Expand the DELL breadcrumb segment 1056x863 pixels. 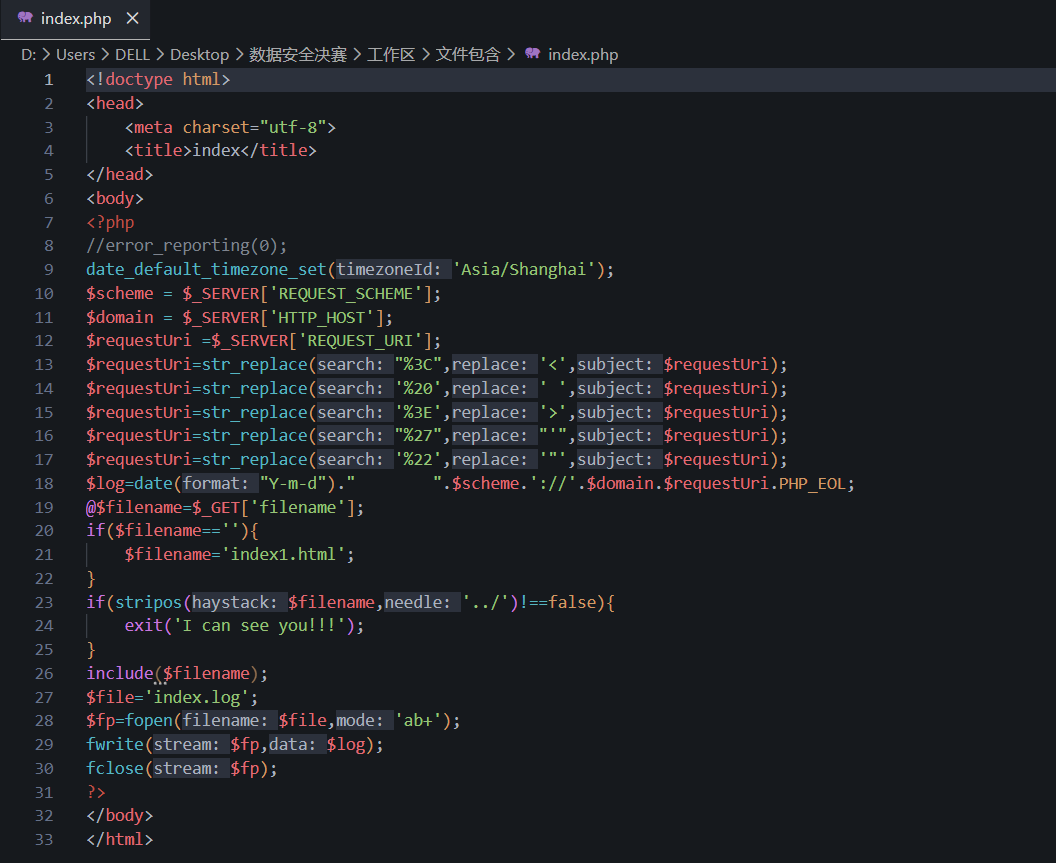click(132, 54)
